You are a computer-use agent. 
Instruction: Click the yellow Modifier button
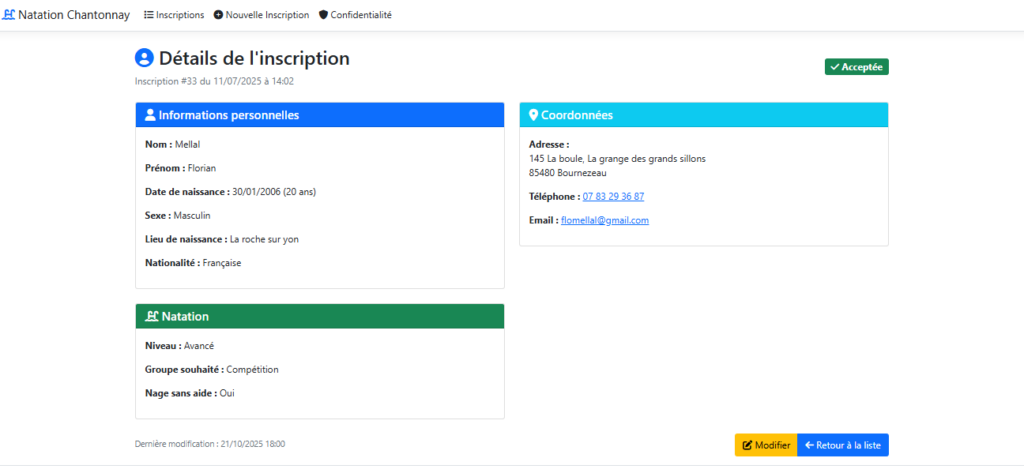[766, 445]
